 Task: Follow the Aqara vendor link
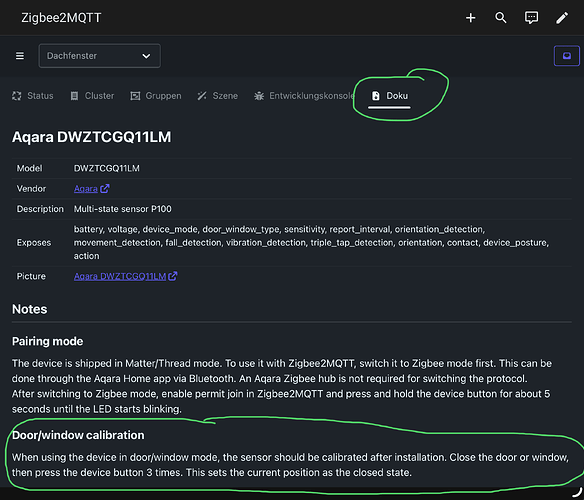(x=86, y=189)
